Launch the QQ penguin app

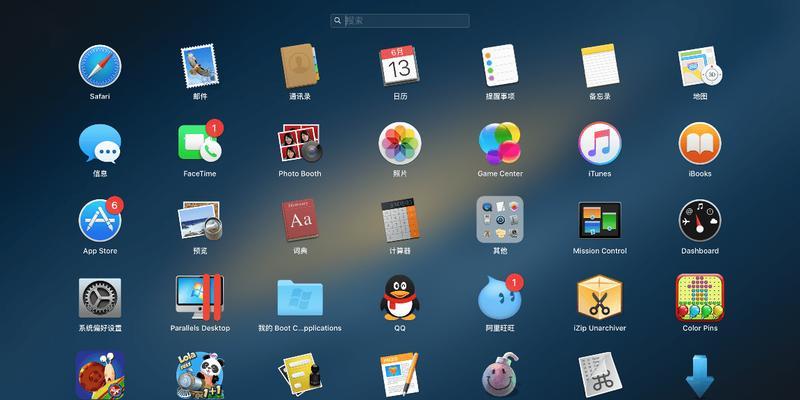(400, 297)
